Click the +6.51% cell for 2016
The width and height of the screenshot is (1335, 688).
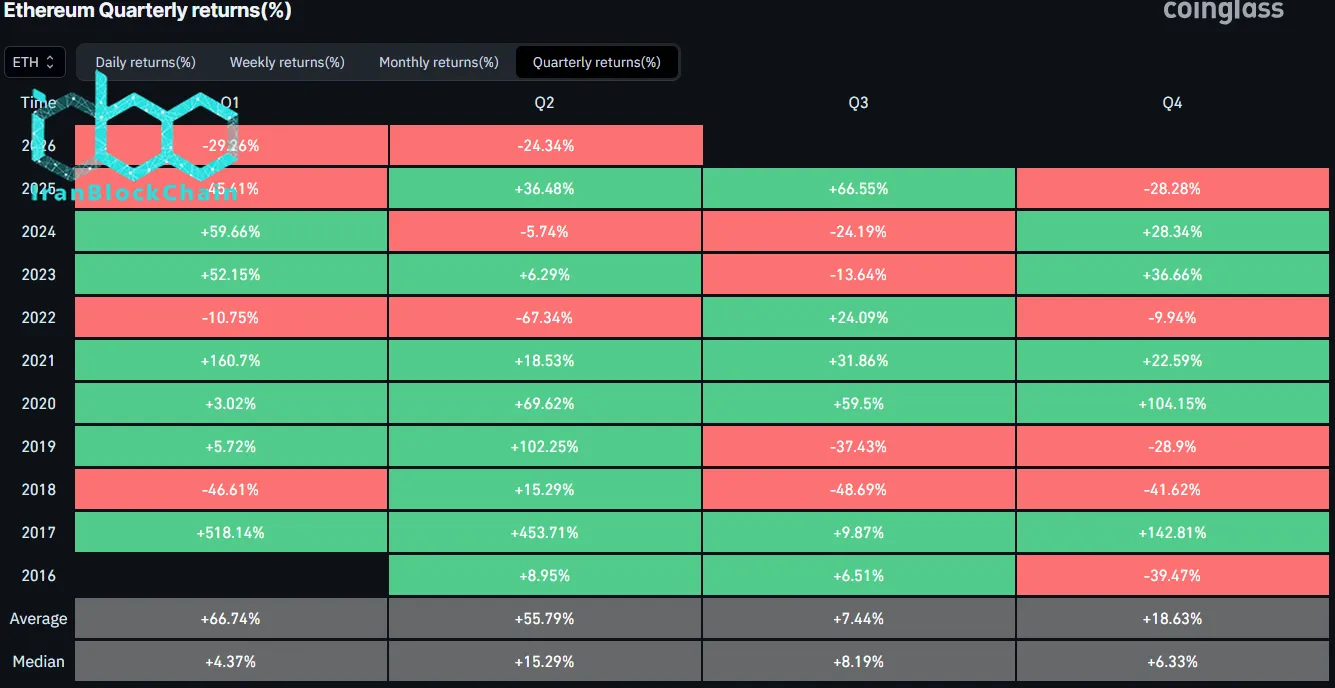click(859, 575)
